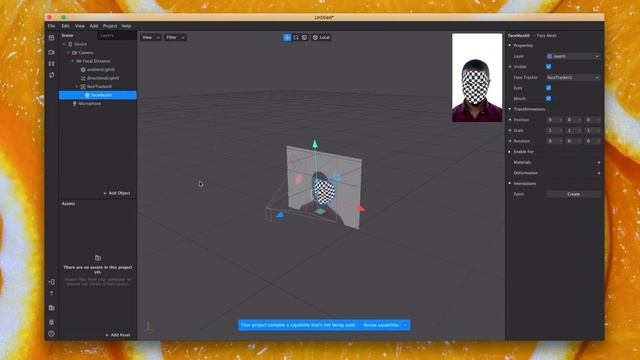Open the Face Tracker dropdown
640x360 pixels.
pos(573,78)
